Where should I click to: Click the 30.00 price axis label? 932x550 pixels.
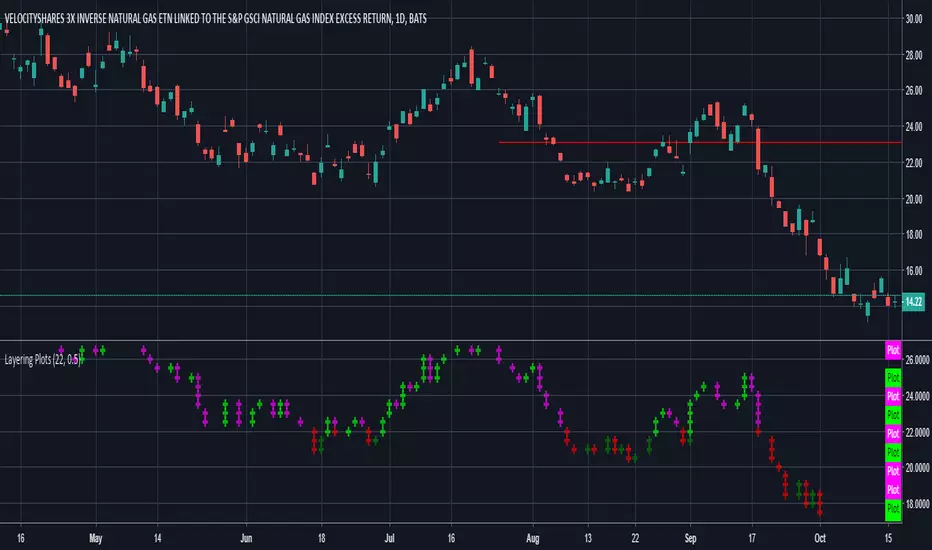913,19
